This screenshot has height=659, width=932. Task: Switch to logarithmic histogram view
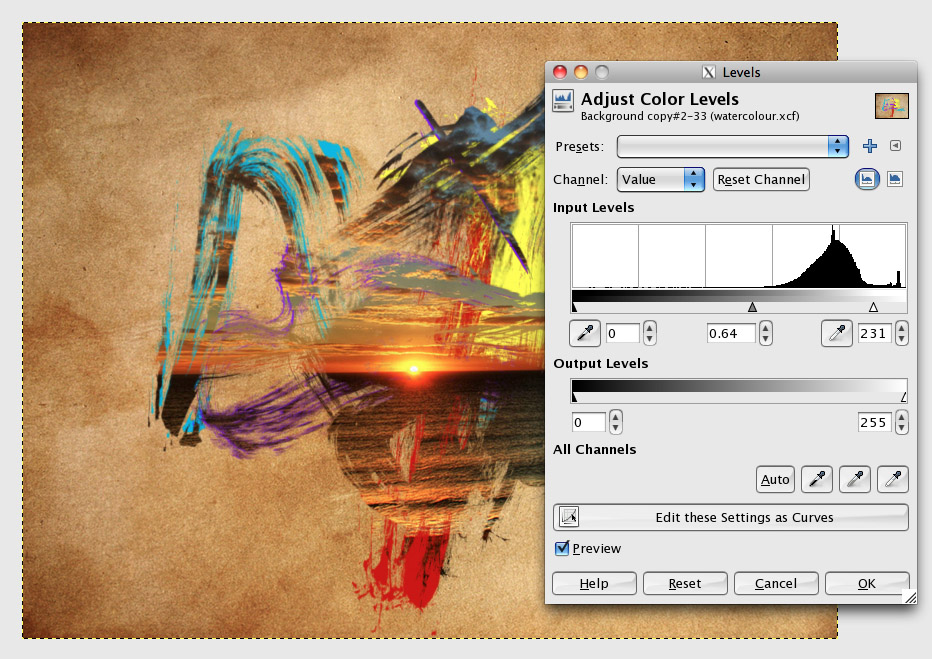click(x=895, y=179)
